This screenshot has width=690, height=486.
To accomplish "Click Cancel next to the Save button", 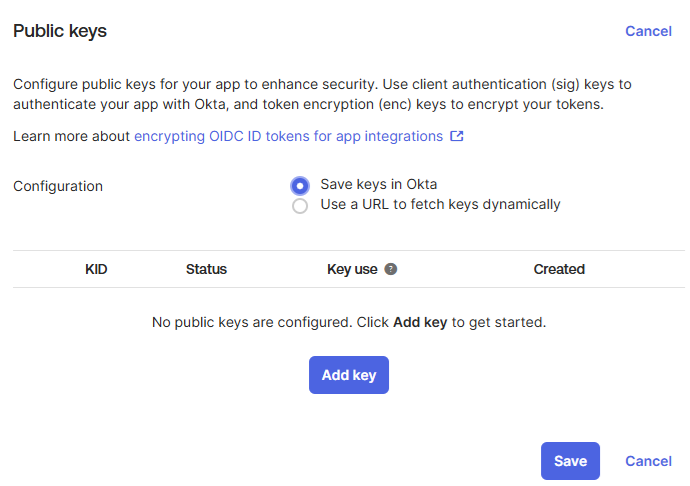I will [648, 461].
